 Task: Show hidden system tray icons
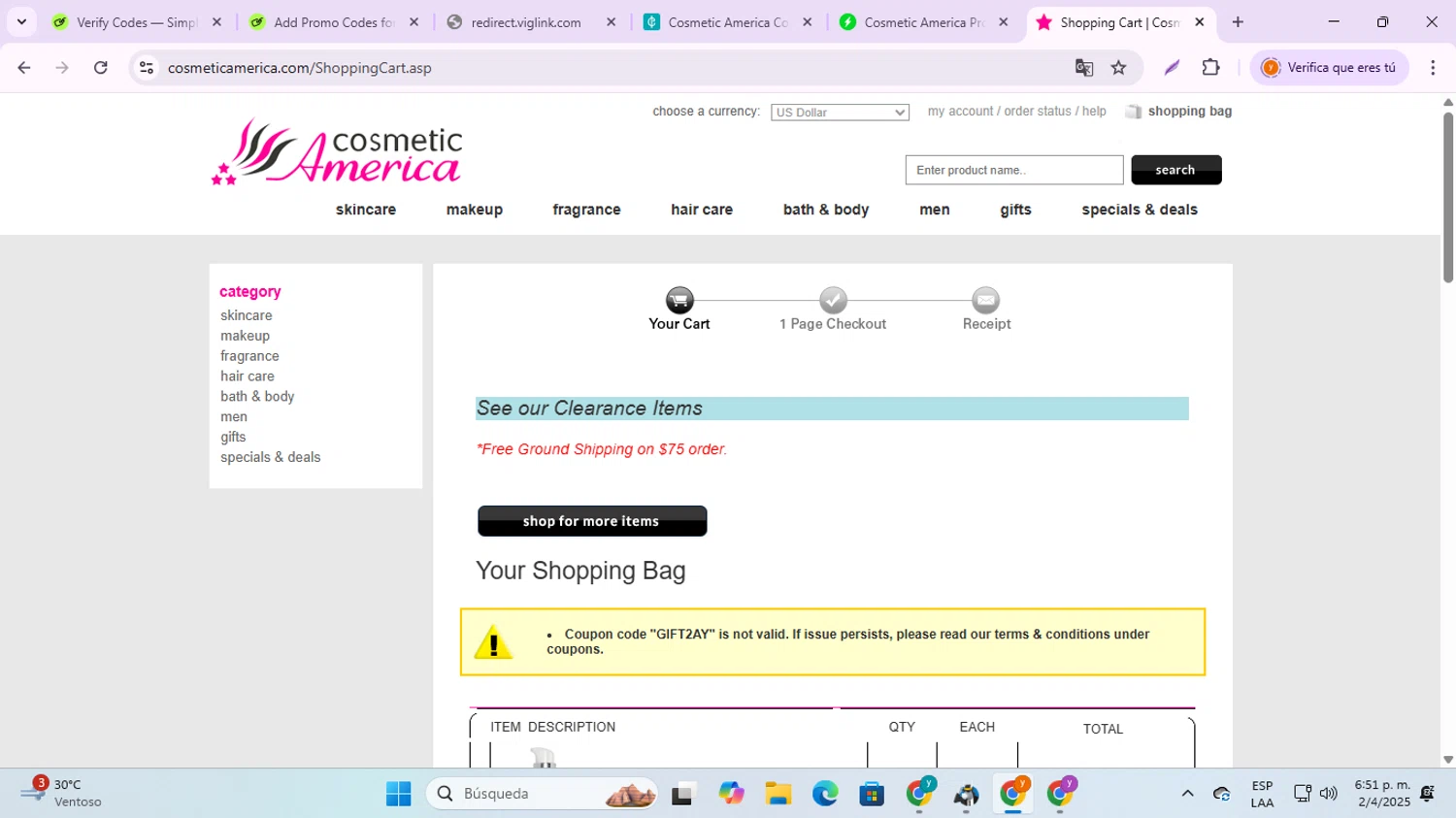[1187, 794]
